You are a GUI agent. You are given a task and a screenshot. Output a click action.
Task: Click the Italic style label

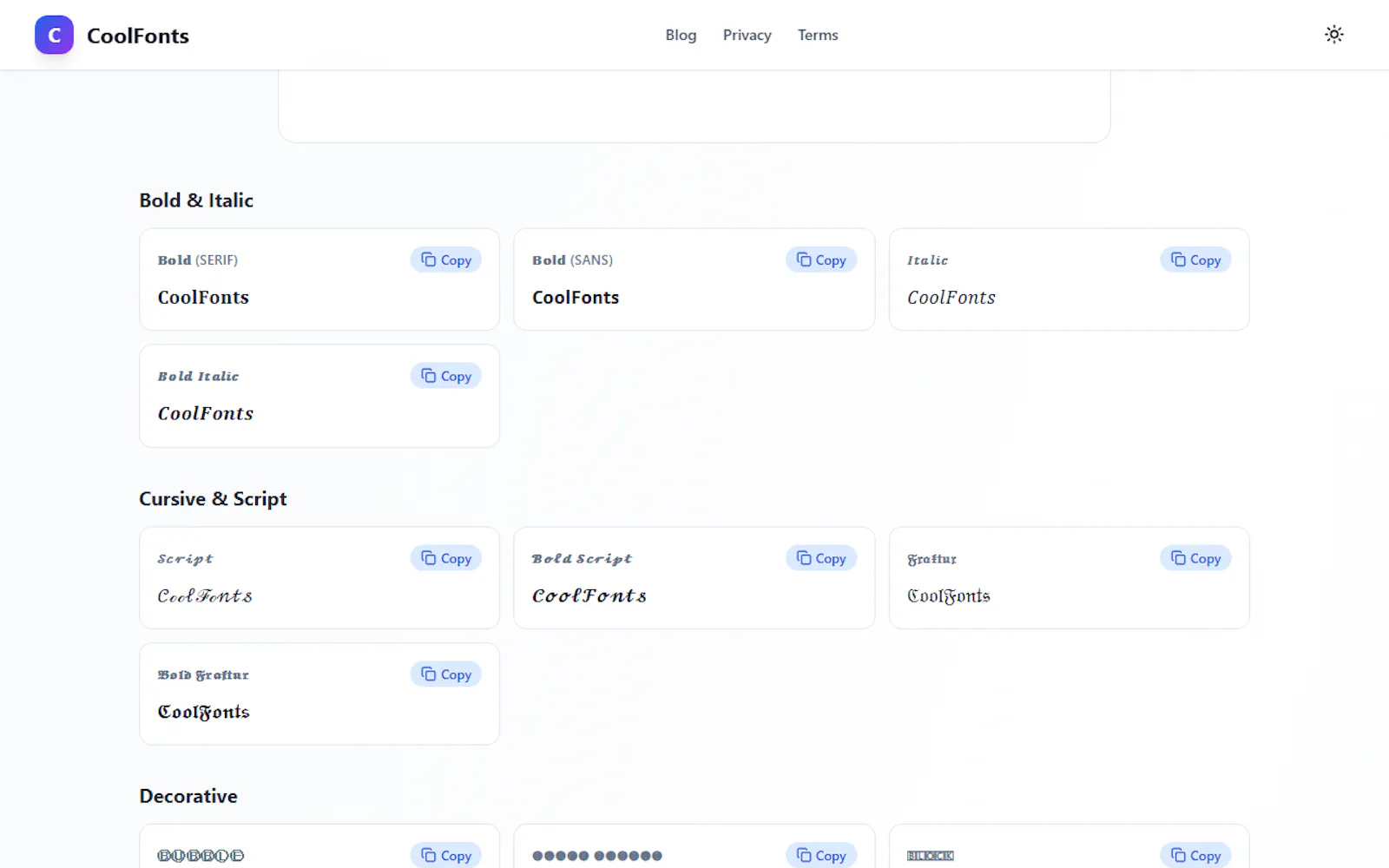tap(928, 260)
